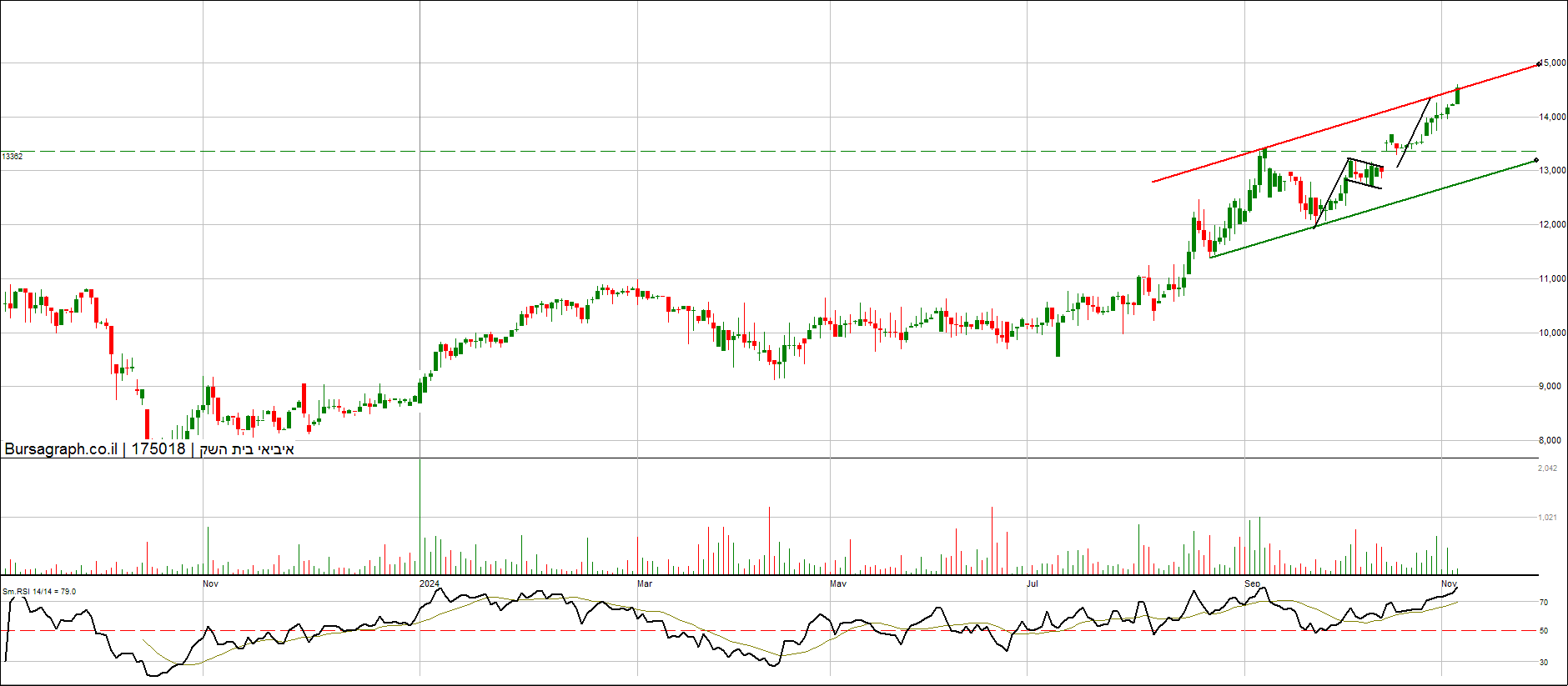Select the RSI 70 level label
Viewport: 1568px width, 686px height.
(1544, 603)
